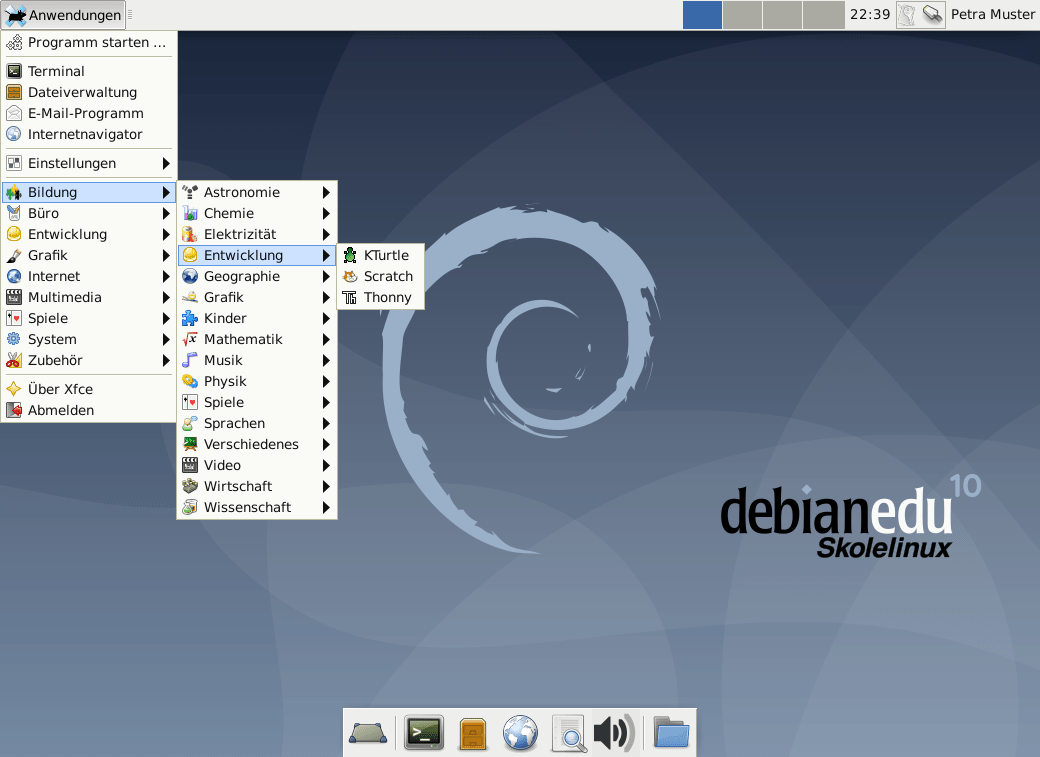Launch KTurtle from the Entwicklung submenu
Viewport: 1040px width, 757px height.
tap(380, 255)
